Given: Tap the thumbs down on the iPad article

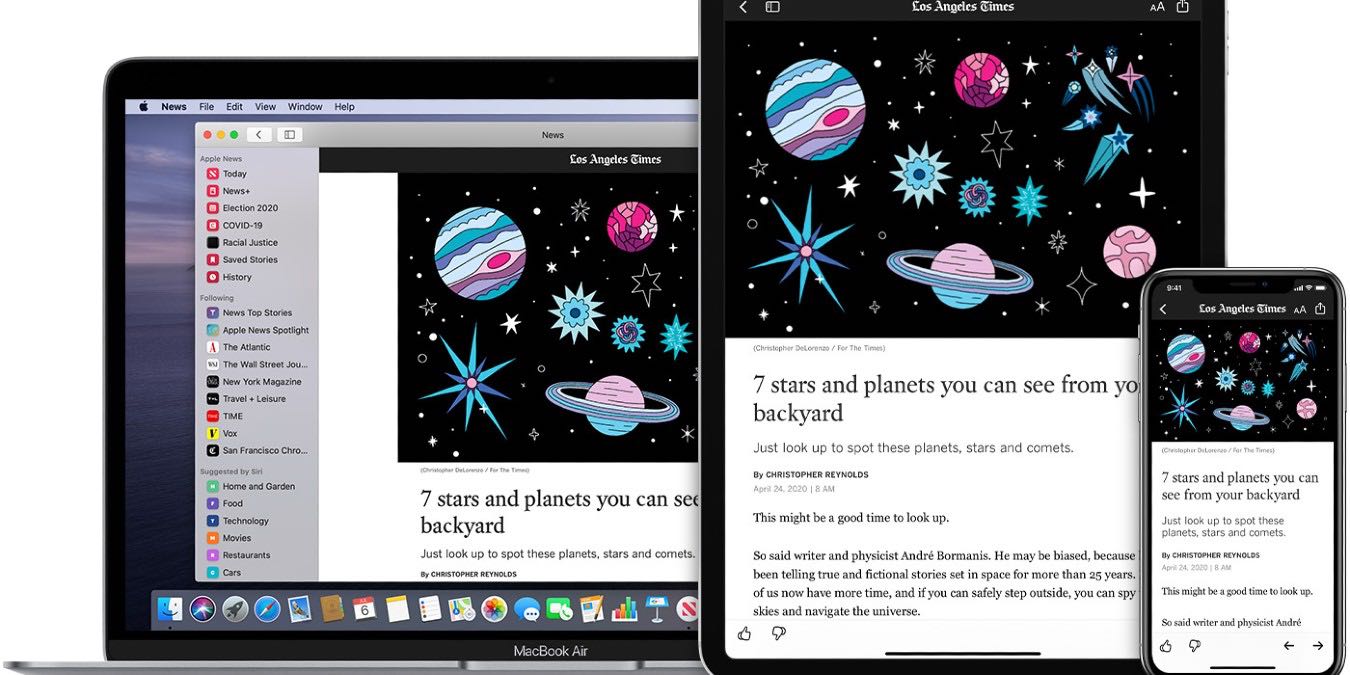Looking at the screenshot, I should pyautogui.click(x=779, y=633).
